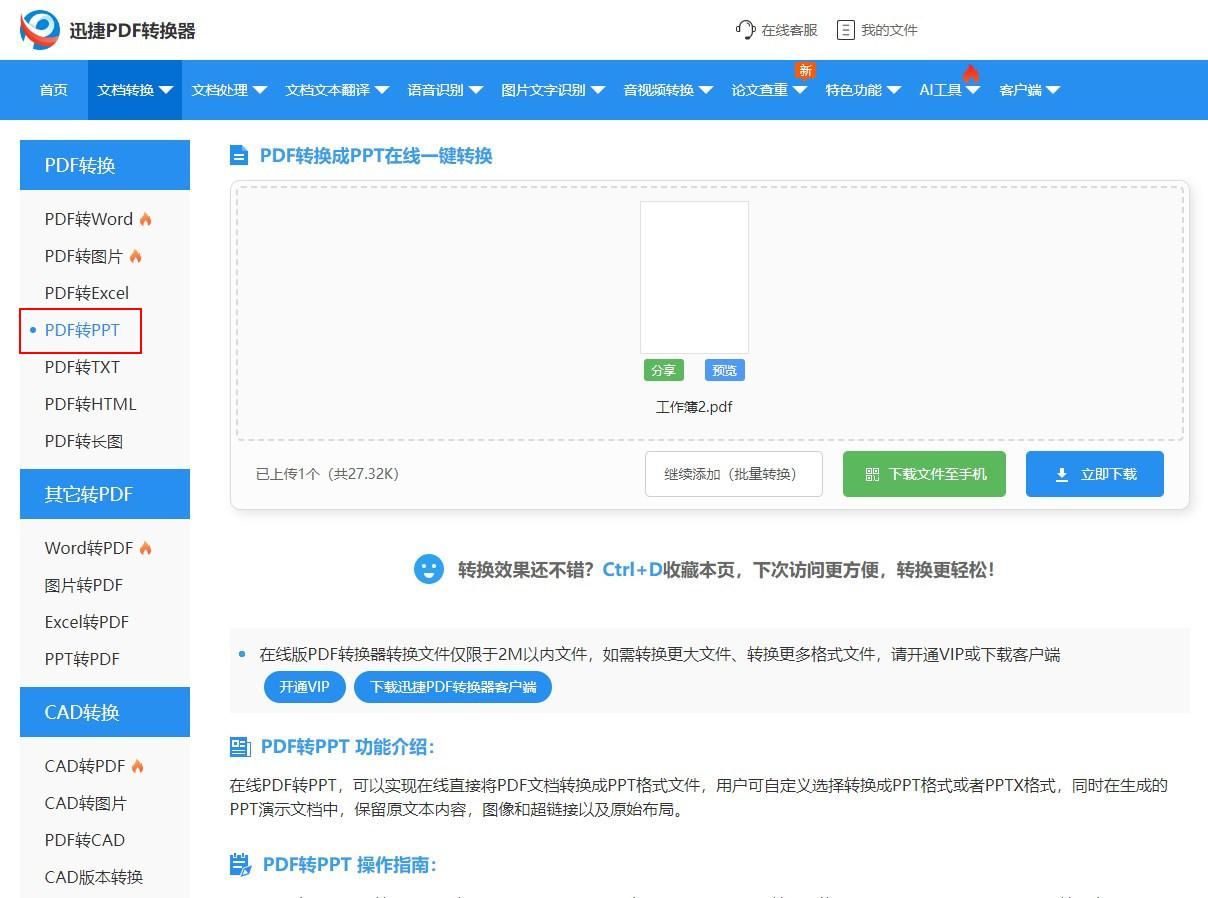Click the smiley face icon
Viewport: 1208px width, 898px height.
click(429, 569)
